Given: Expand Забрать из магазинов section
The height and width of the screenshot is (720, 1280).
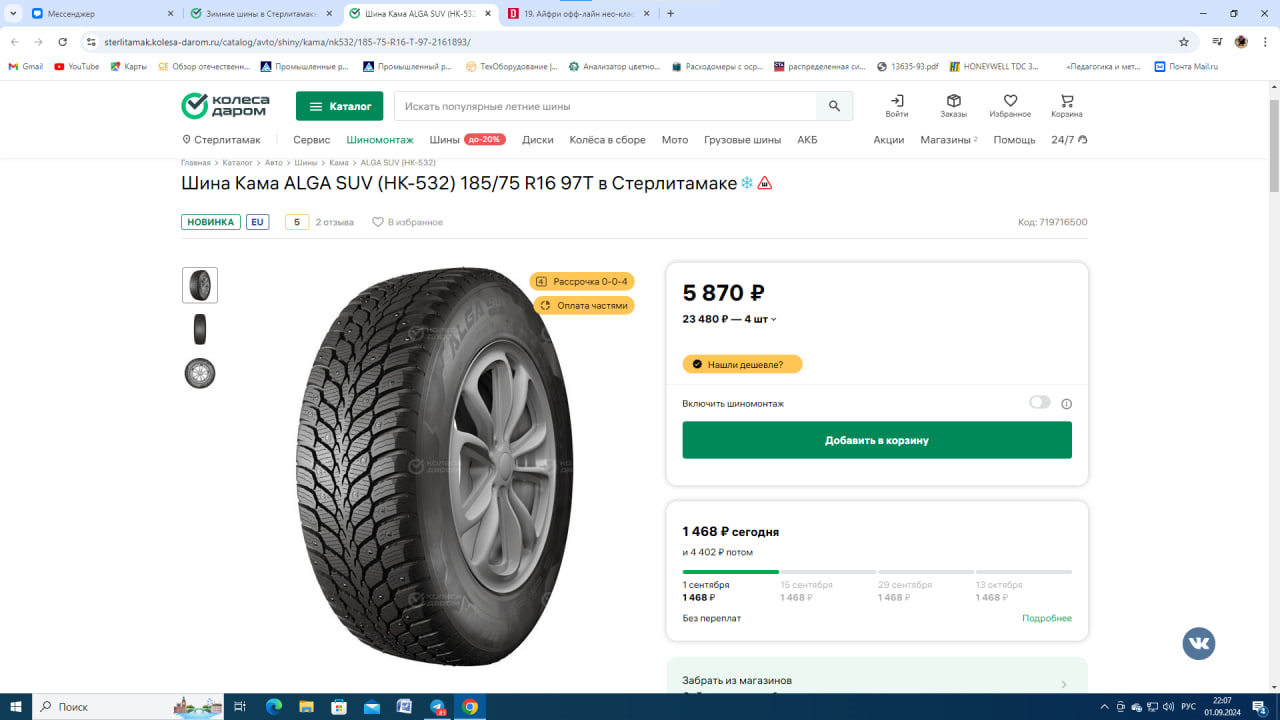Looking at the screenshot, I should click(x=1063, y=684).
